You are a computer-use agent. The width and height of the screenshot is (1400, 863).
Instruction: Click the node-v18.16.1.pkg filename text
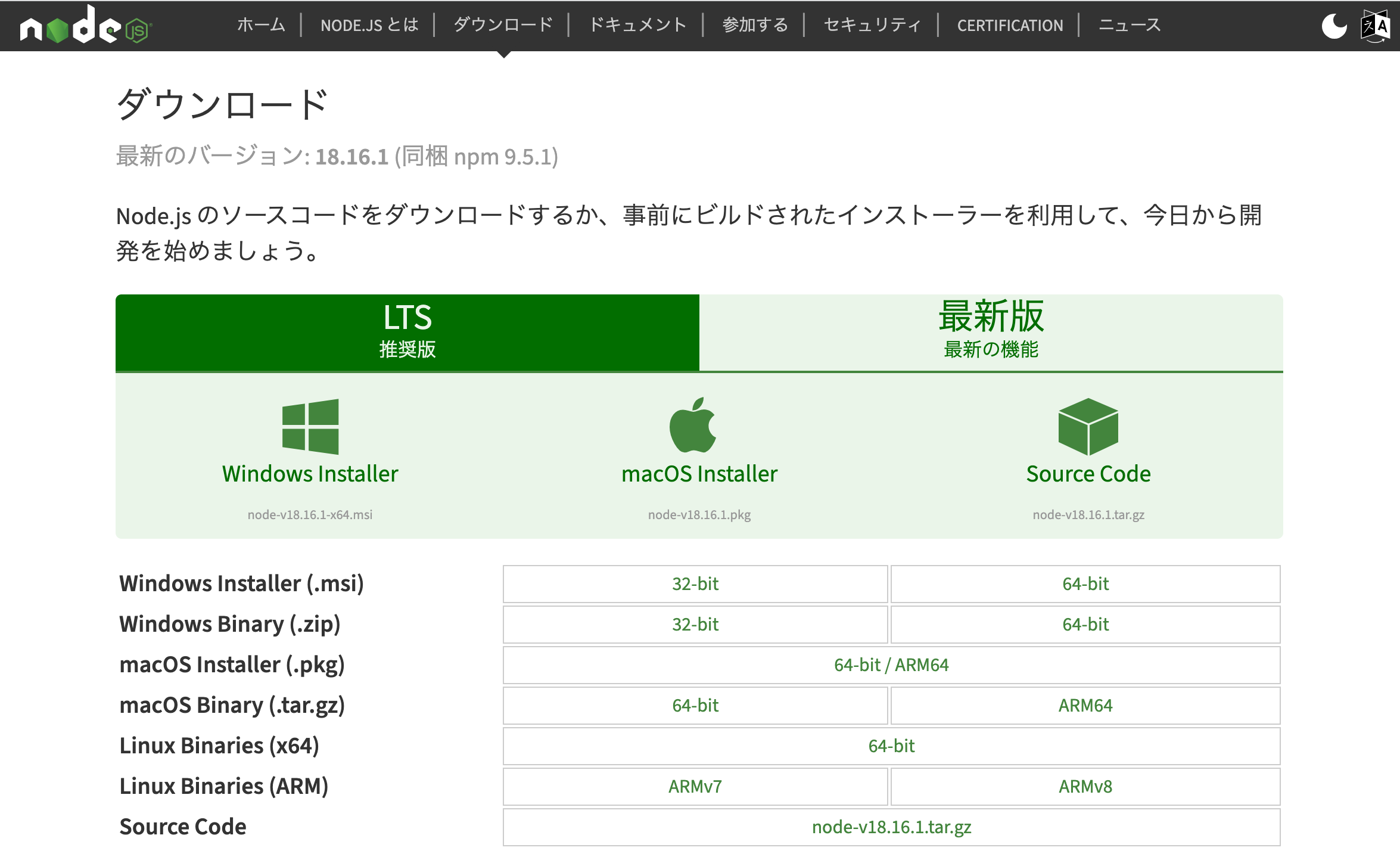tap(699, 515)
